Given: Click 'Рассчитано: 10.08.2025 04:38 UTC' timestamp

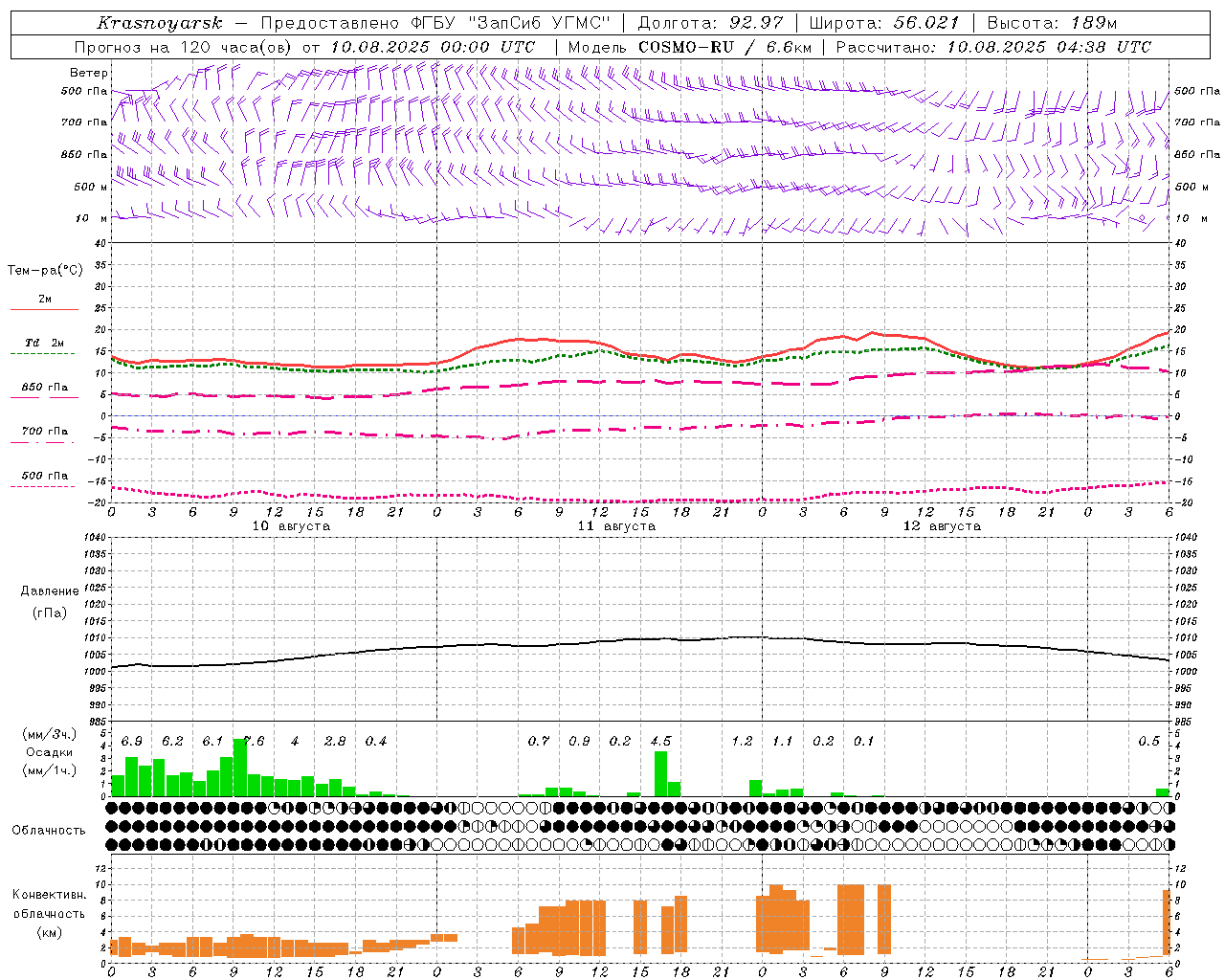Looking at the screenshot, I should click(993, 47).
